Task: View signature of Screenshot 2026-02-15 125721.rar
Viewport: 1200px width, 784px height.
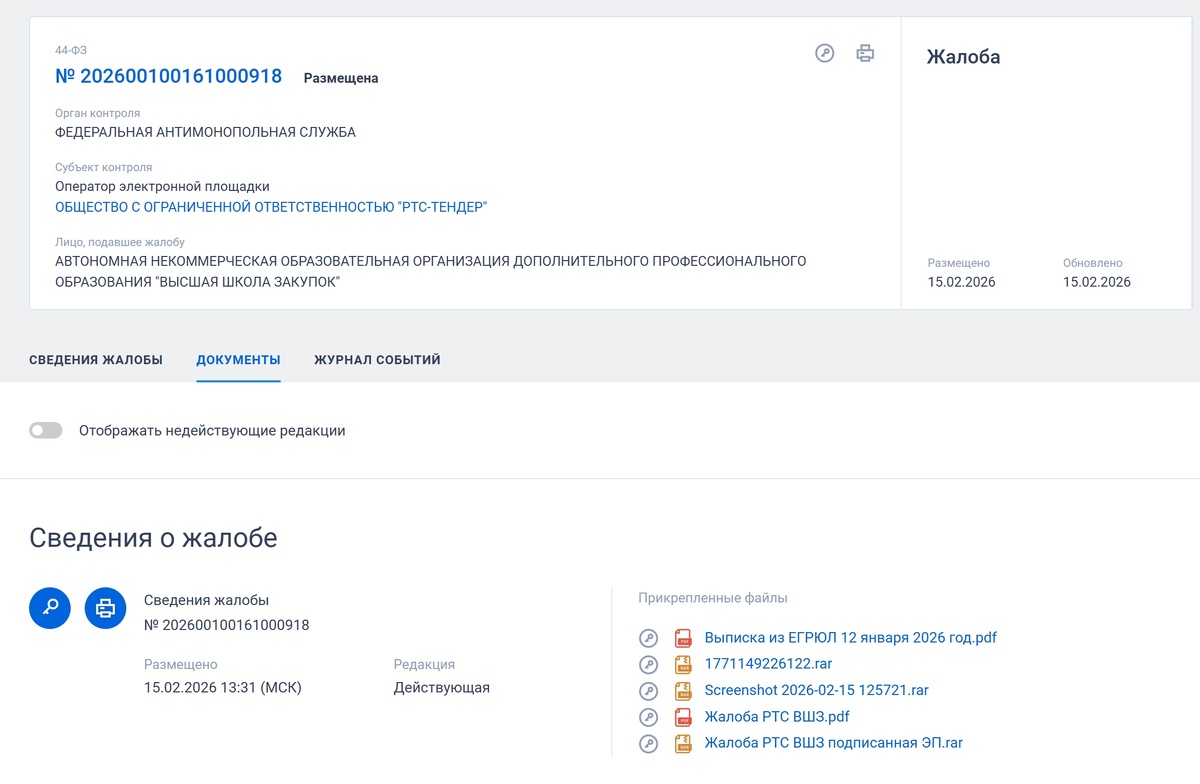Action: click(648, 691)
